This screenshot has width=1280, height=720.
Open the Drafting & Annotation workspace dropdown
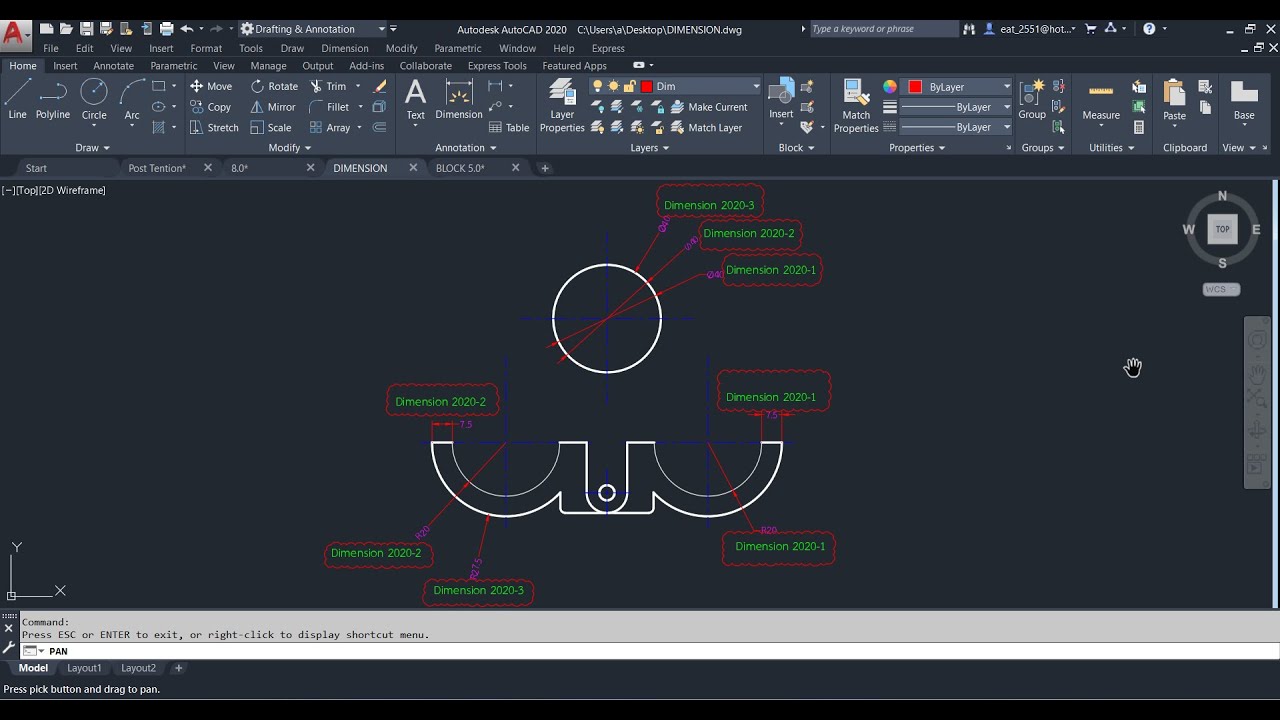[313, 29]
